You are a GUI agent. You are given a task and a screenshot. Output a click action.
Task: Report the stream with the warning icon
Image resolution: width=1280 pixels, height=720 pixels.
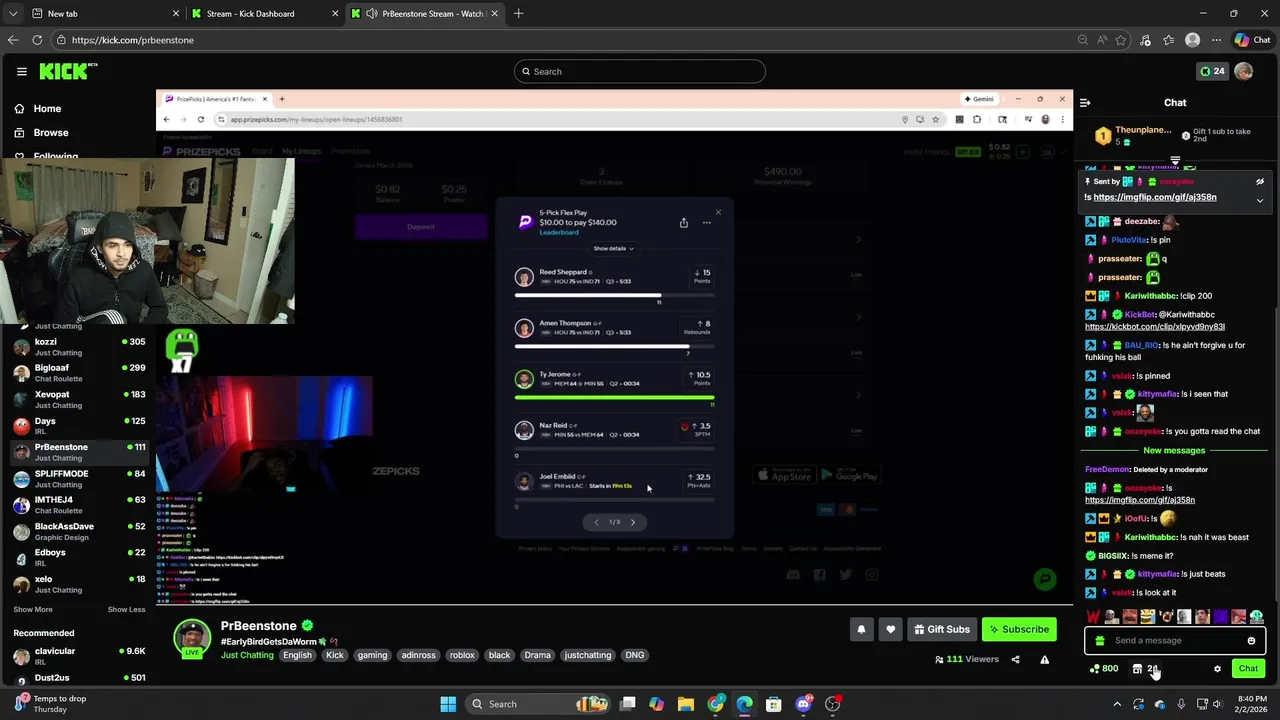coord(1044,659)
